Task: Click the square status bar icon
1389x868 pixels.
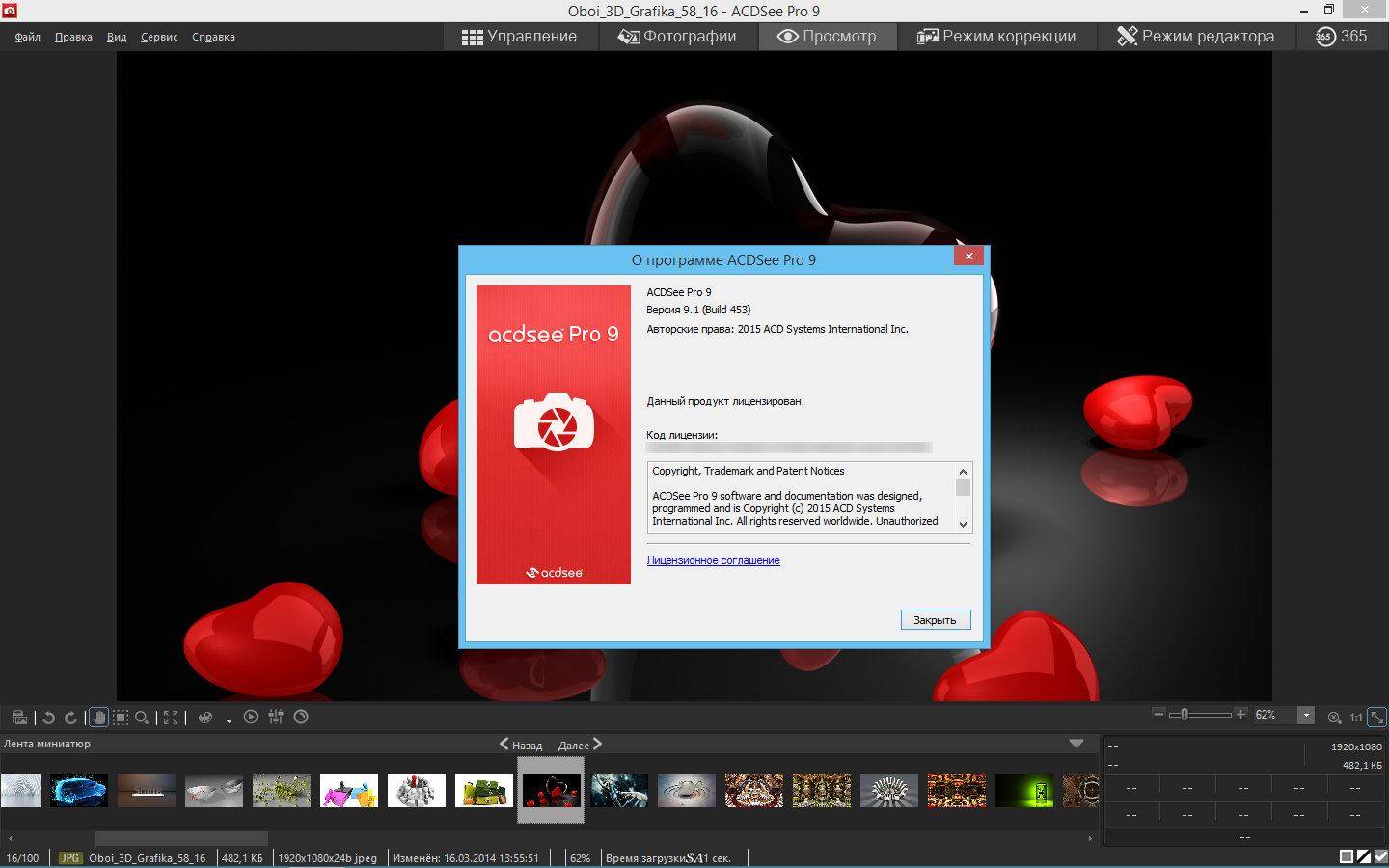Action: pyautogui.click(x=1347, y=856)
